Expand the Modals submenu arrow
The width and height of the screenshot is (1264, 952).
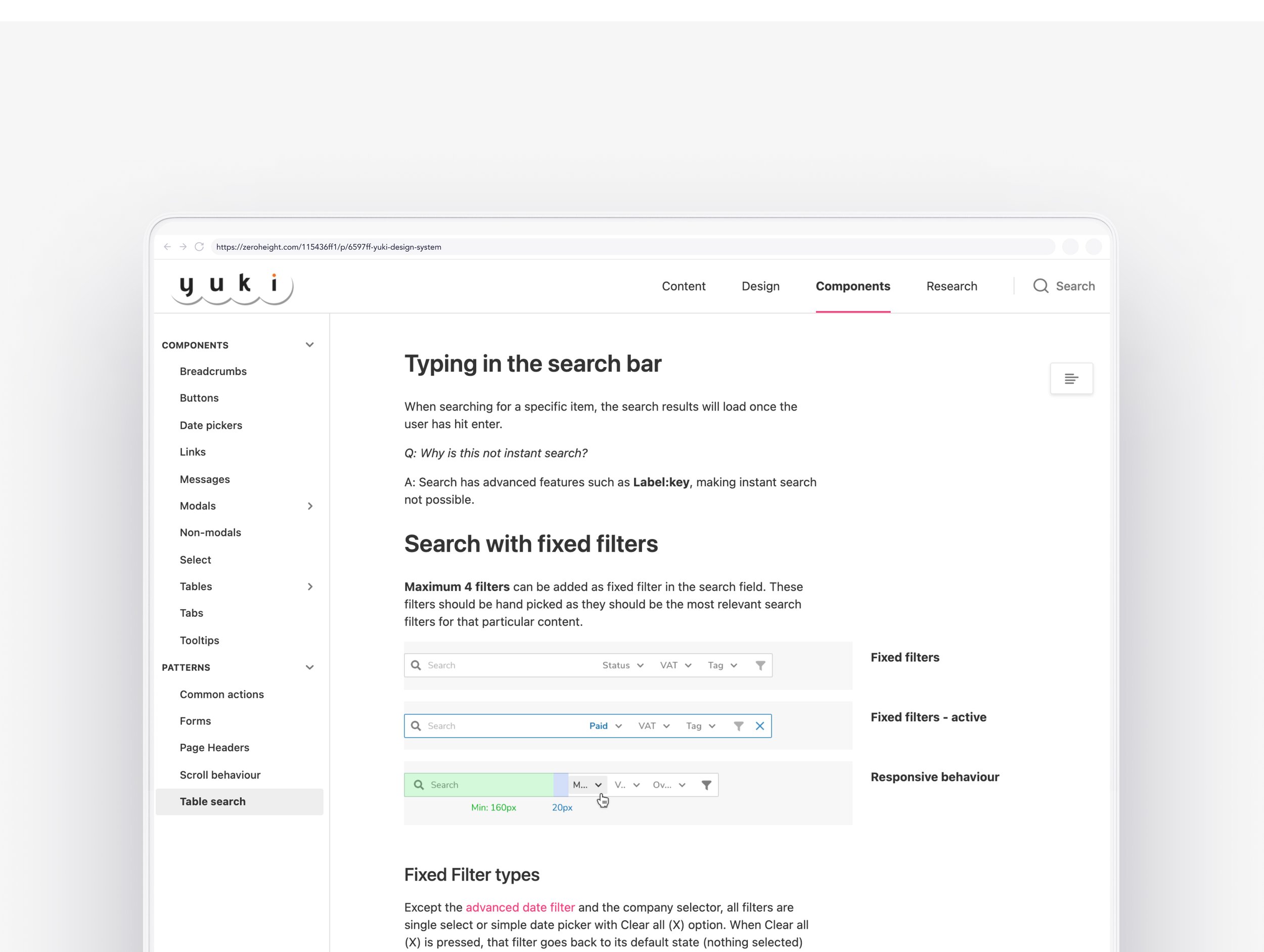310,506
